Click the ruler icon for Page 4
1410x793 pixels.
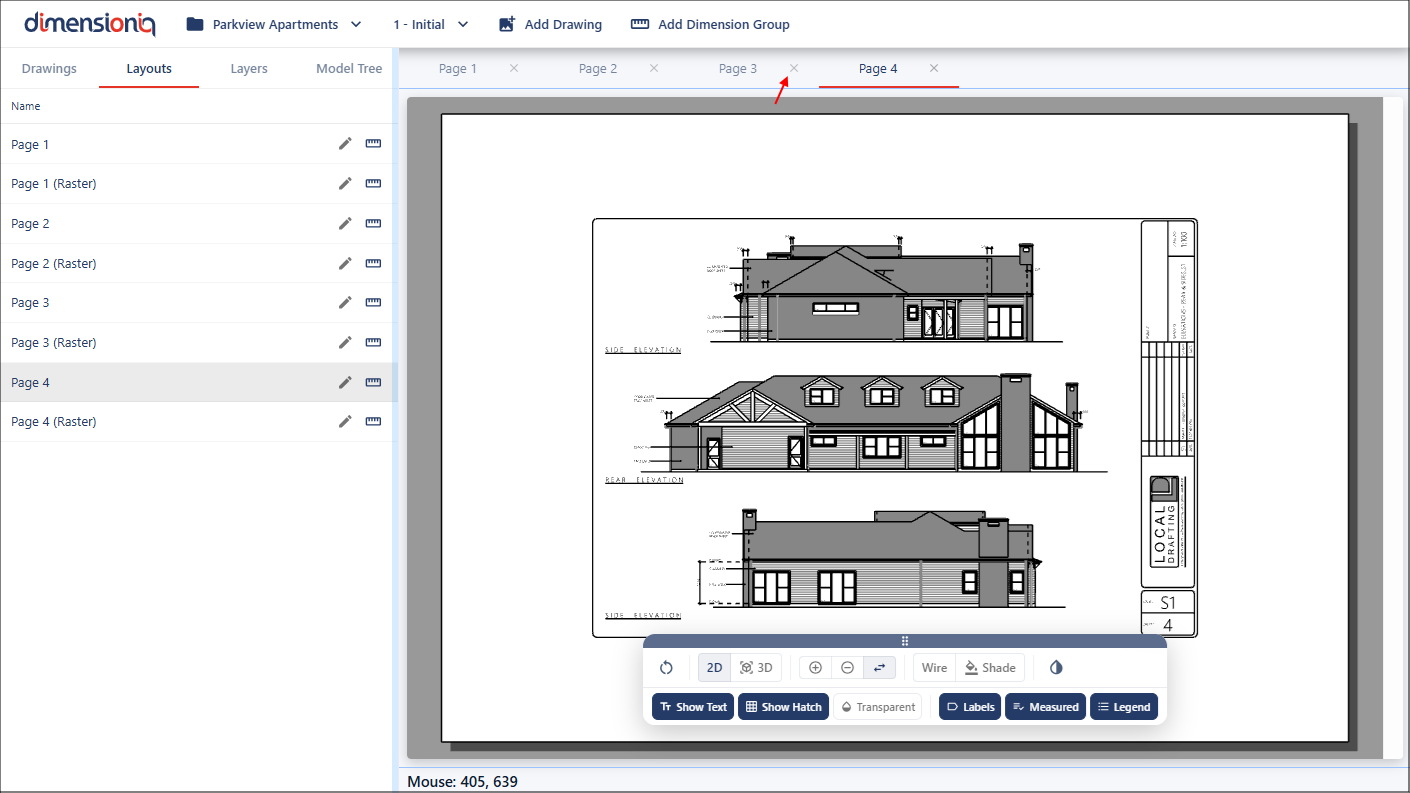373,382
